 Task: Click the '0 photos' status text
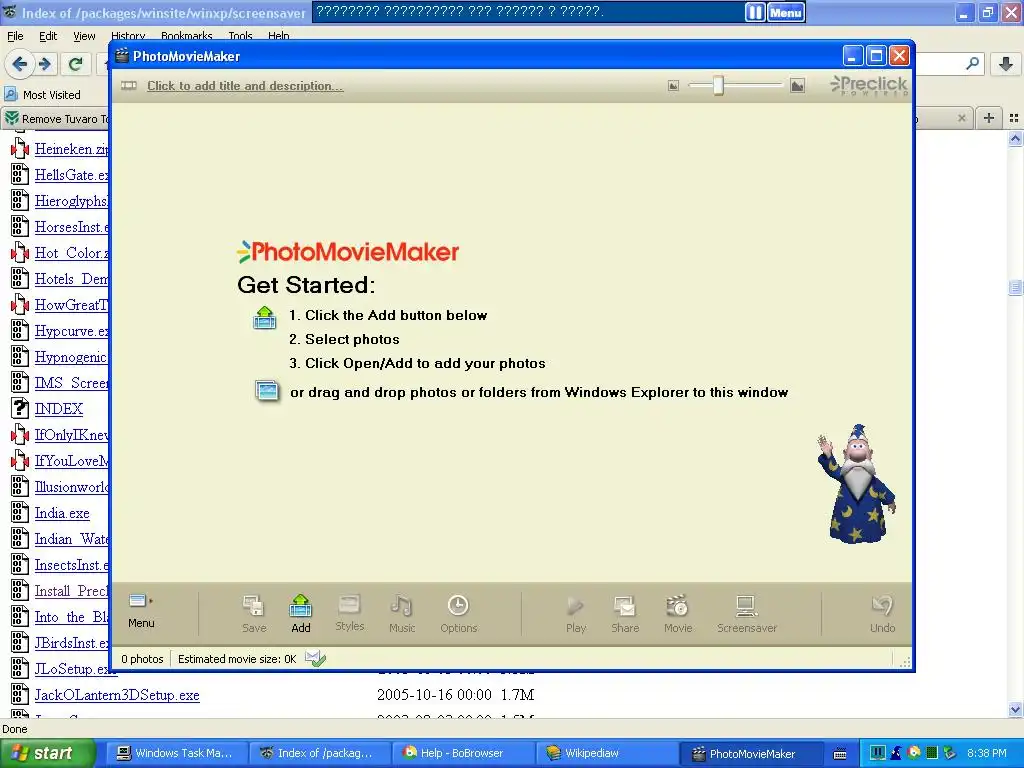[142, 659]
